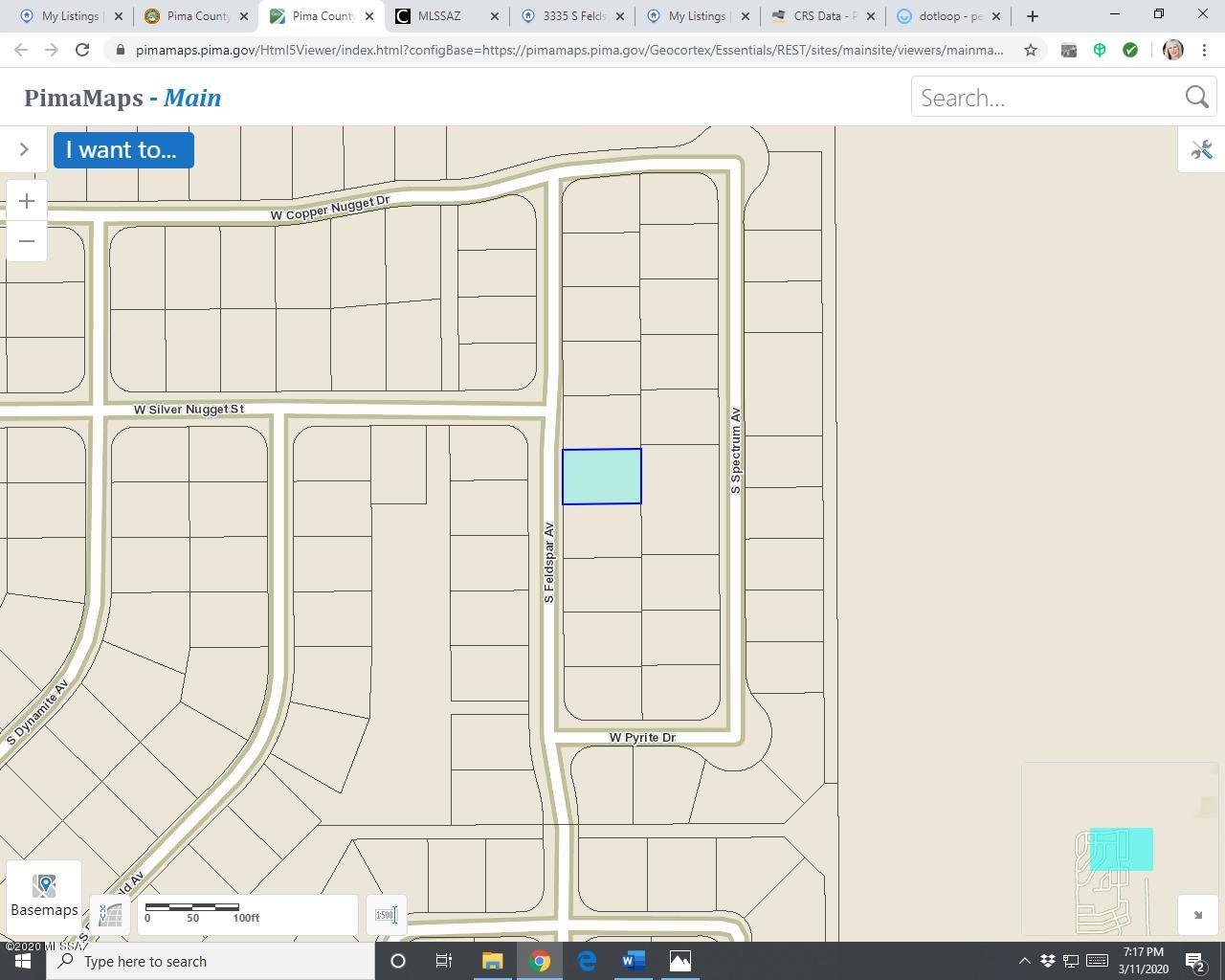Close the MLSSAZ tab
The image size is (1225, 980).
pos(495,16)
